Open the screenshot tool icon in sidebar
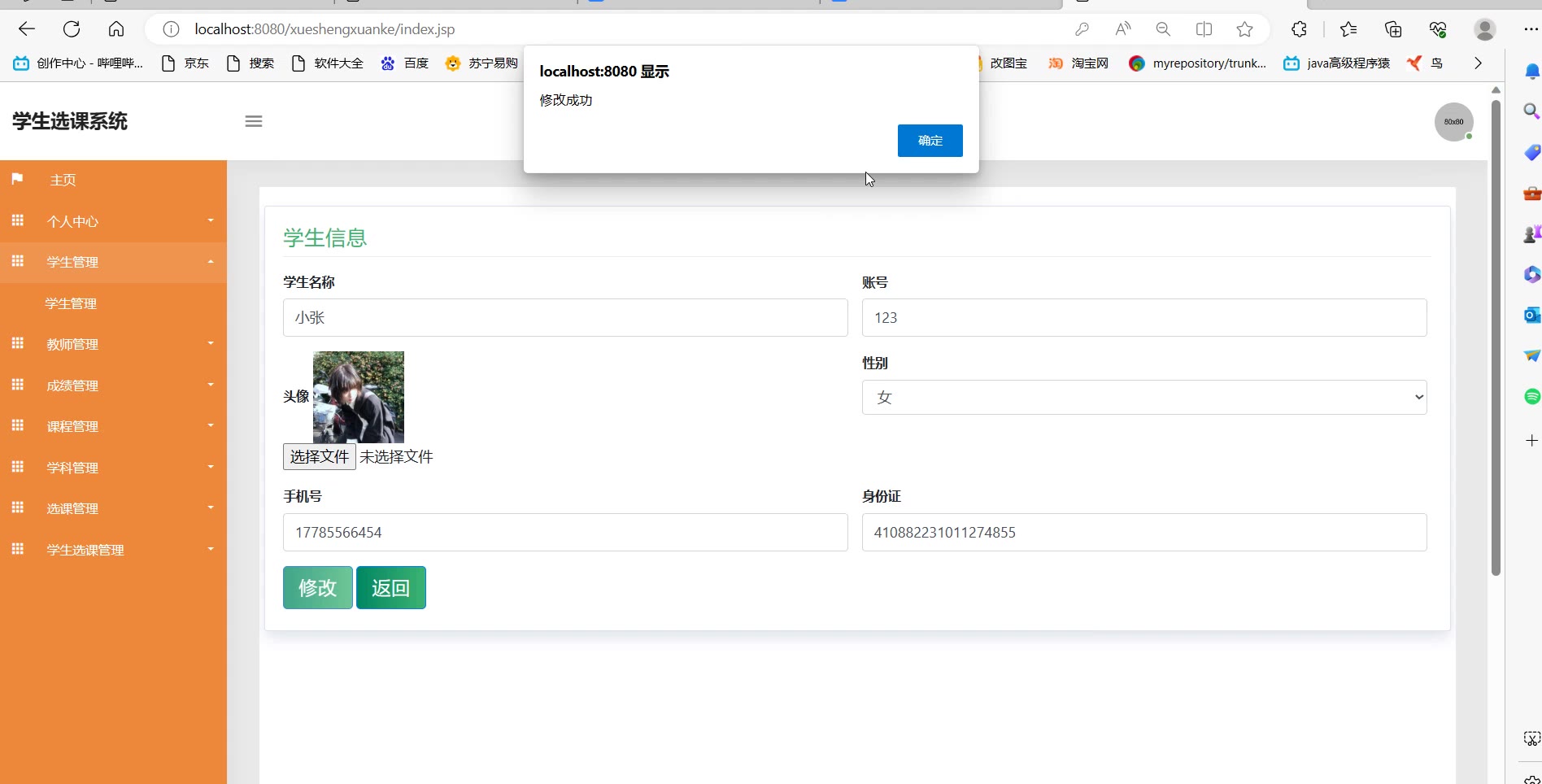Viewport: 1542px width, 784px height. point(1531,738)
